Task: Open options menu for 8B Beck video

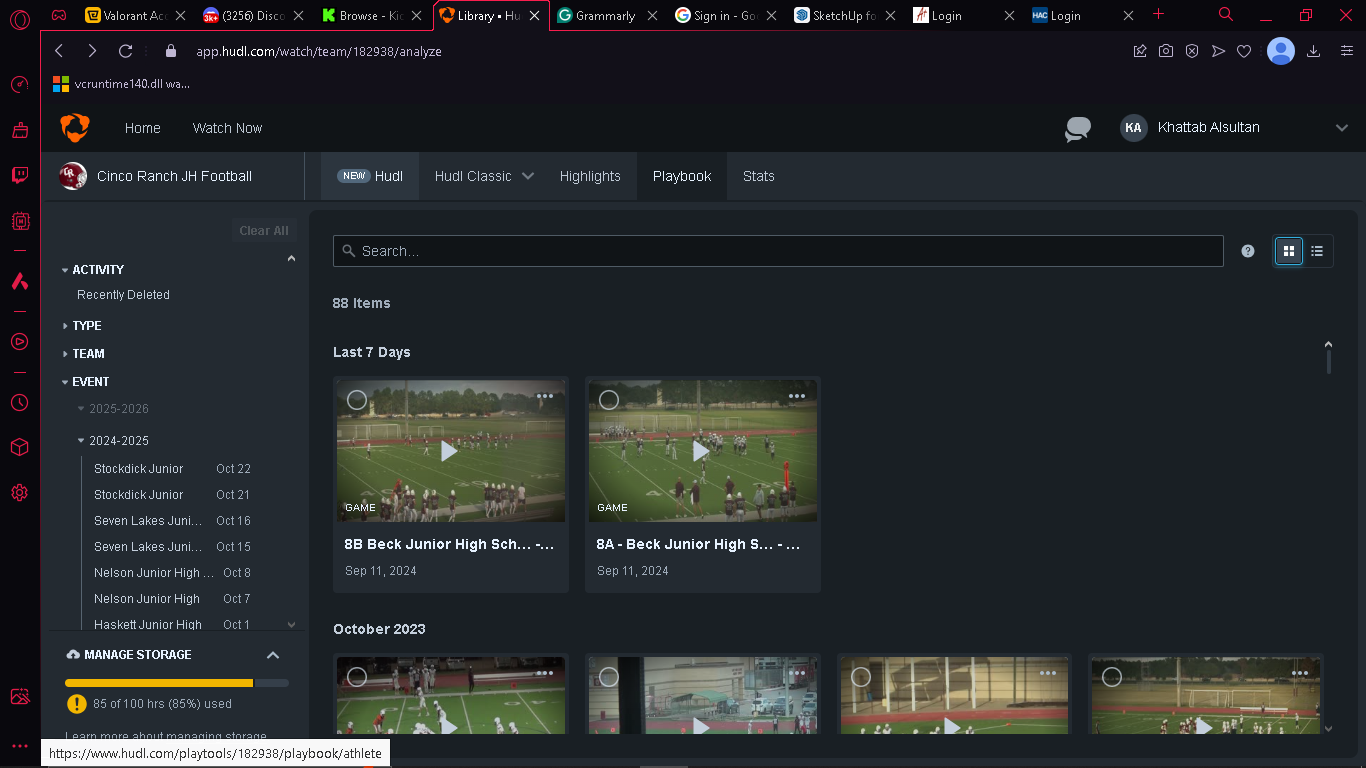Action: point(545,396)
